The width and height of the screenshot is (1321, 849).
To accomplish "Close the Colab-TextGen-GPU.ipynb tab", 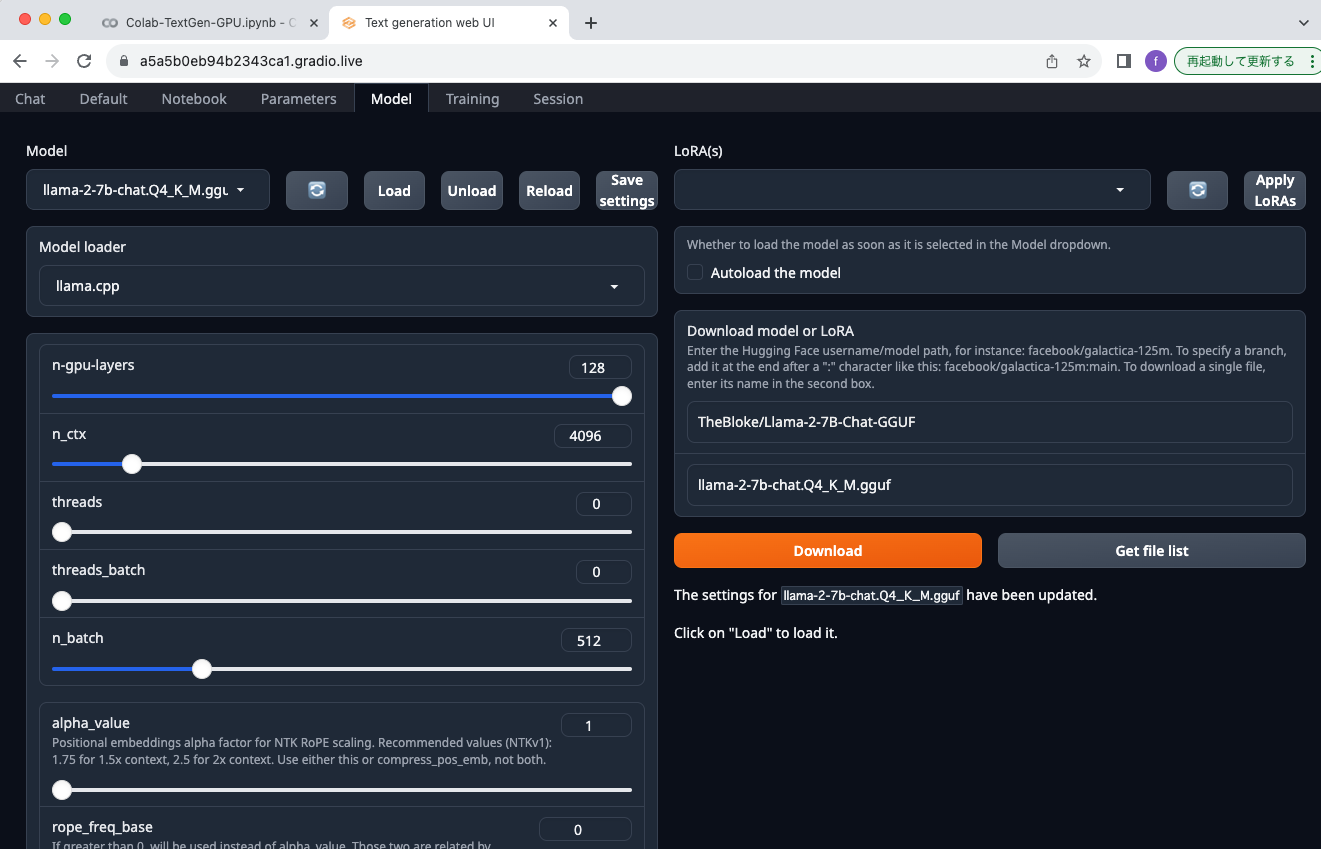I will 313,22.
